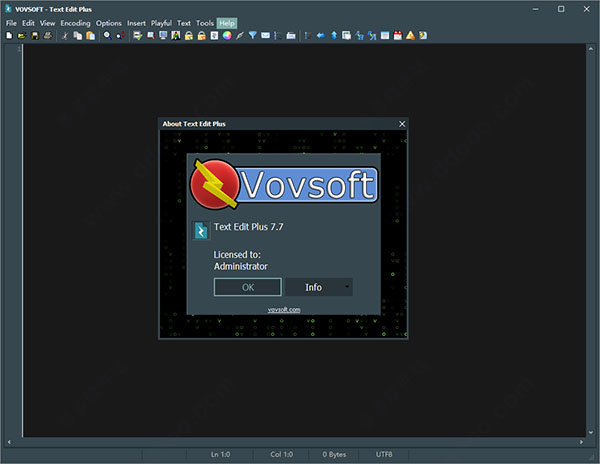
Task: Click the monitor screen toolbar icon
Action: pos(163,36)
